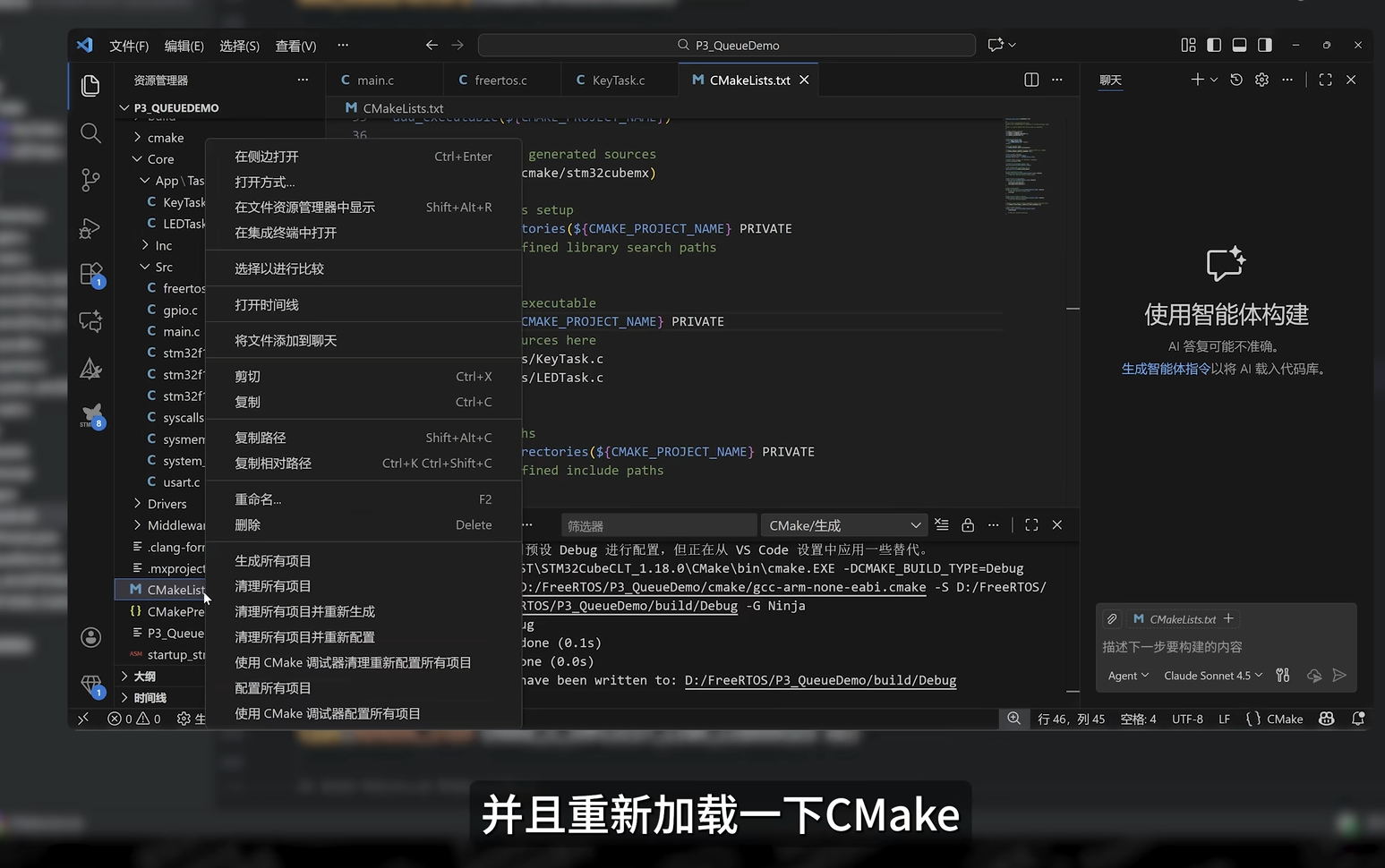Click the P3_QueueDemo command center search box

click(x=727, y=45)
